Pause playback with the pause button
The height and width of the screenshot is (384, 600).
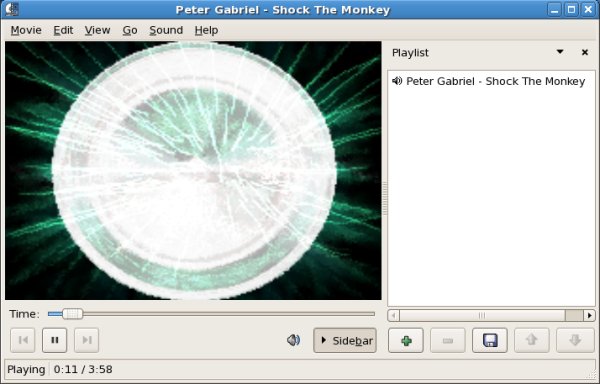click(x=55, y=340)
